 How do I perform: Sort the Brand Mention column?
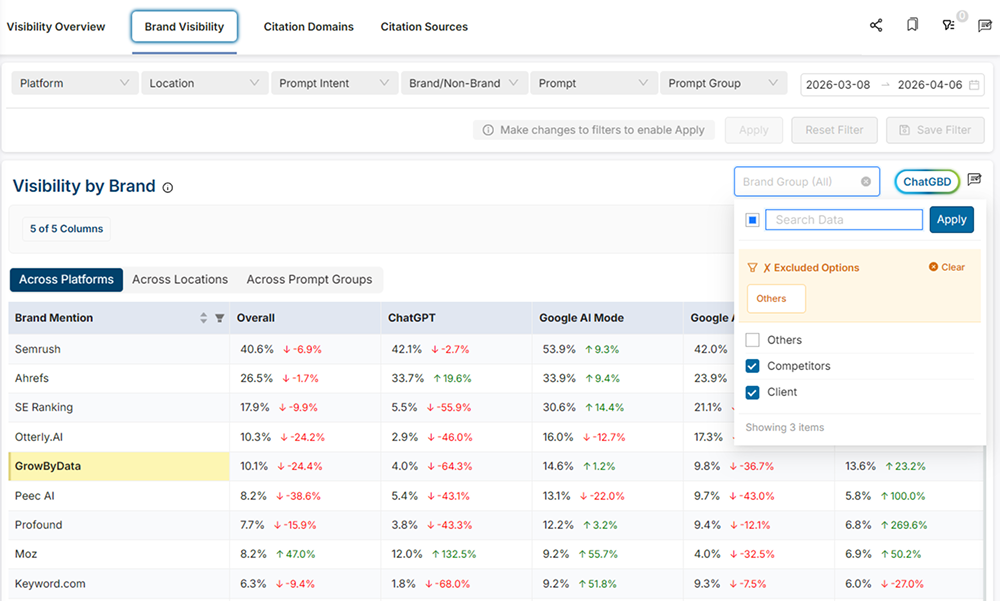coord(204,318)
